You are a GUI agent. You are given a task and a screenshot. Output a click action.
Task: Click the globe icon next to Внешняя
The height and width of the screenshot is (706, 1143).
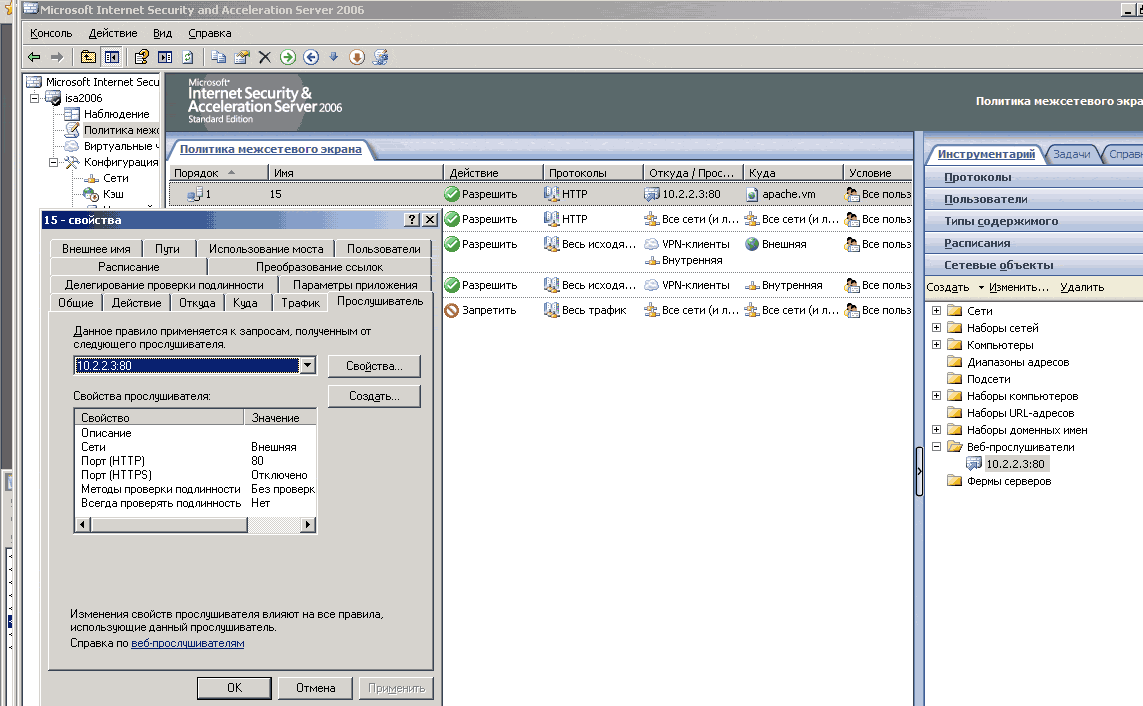[x=752, y=244]
